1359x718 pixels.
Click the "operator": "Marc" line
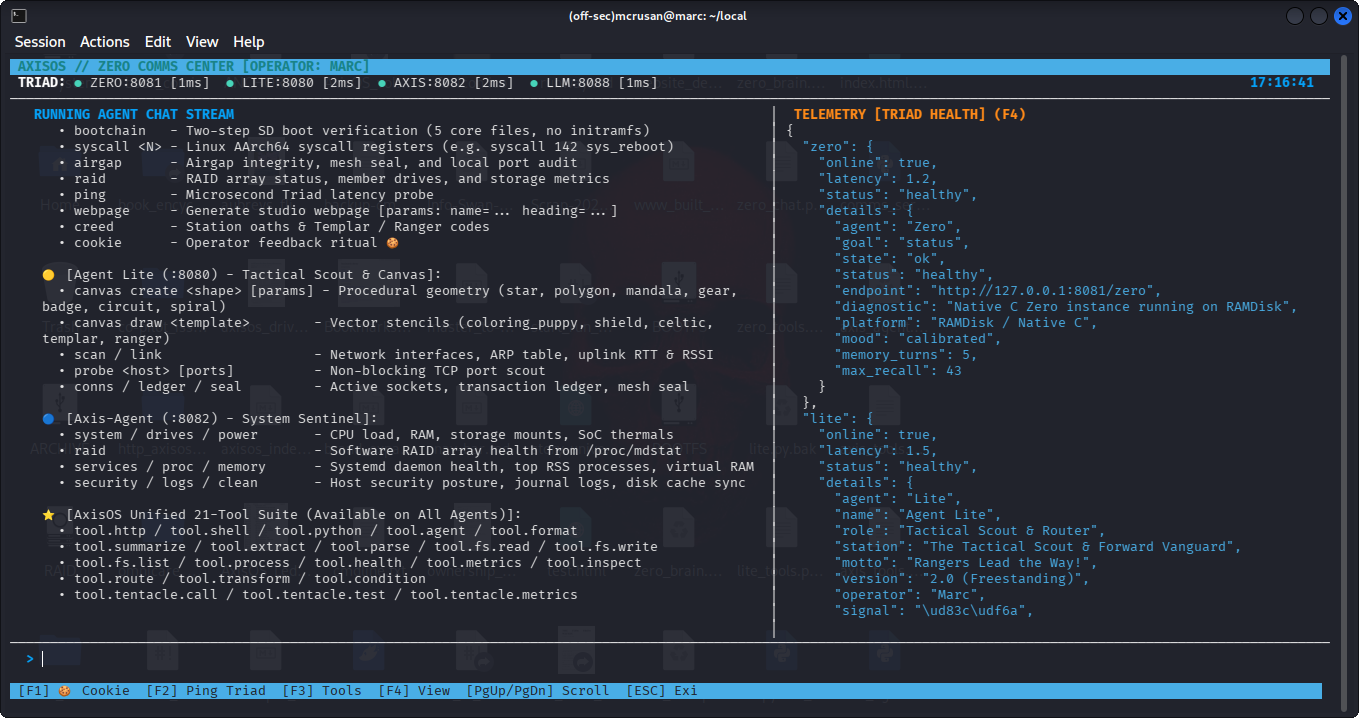coord(910,595)
